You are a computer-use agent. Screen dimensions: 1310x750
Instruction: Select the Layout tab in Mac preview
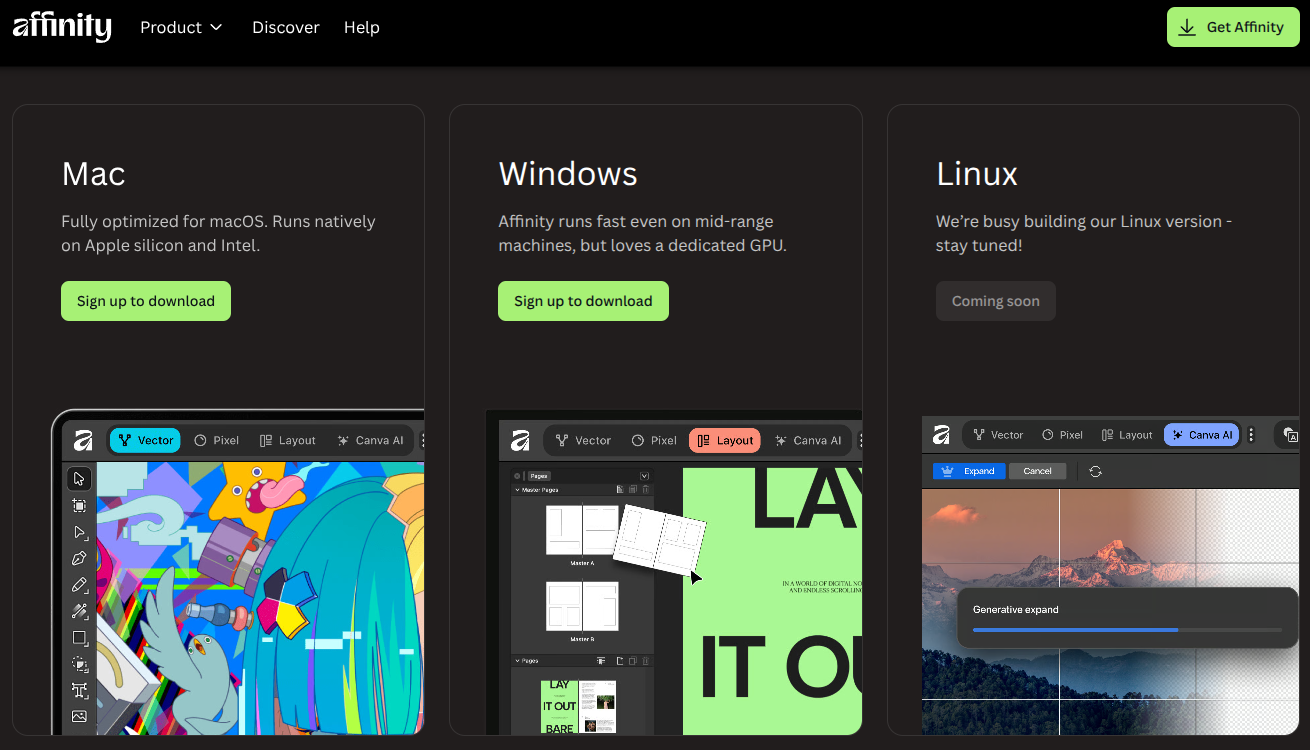(x=287, y=440)
